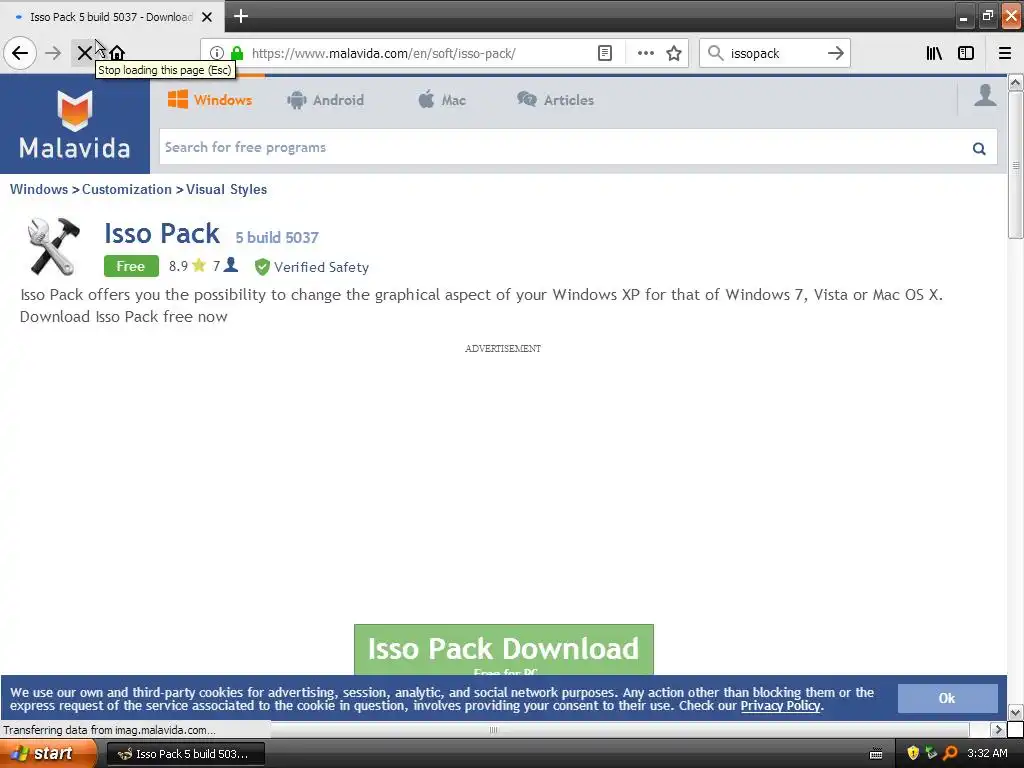The height and width of the screenshot is (768, 1024).
Task: Click the 8.9 rating value
Action: (178, 266)
